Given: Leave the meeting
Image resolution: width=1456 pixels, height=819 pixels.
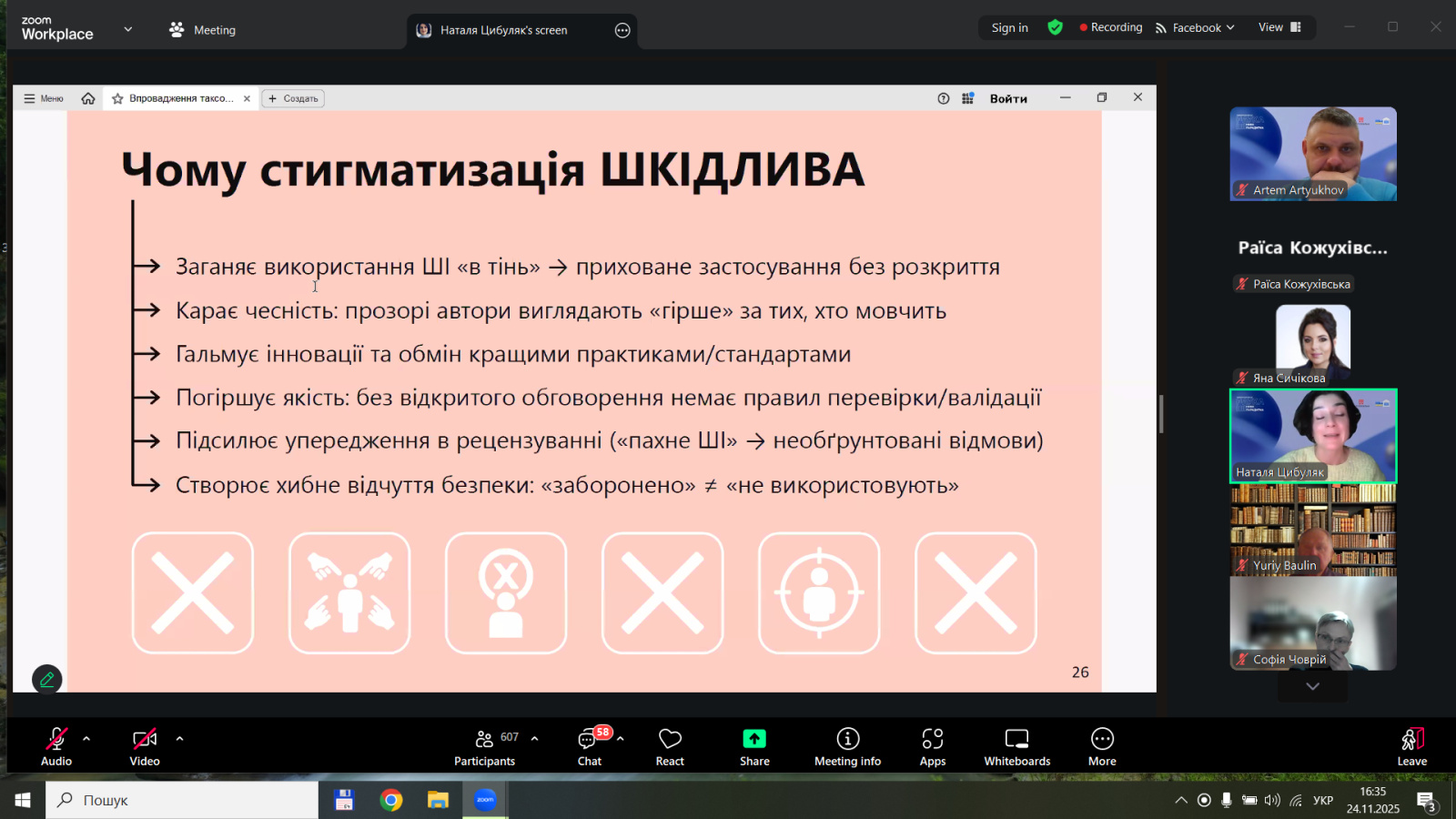Looking at the screenshot, I should click(1411, 746).
